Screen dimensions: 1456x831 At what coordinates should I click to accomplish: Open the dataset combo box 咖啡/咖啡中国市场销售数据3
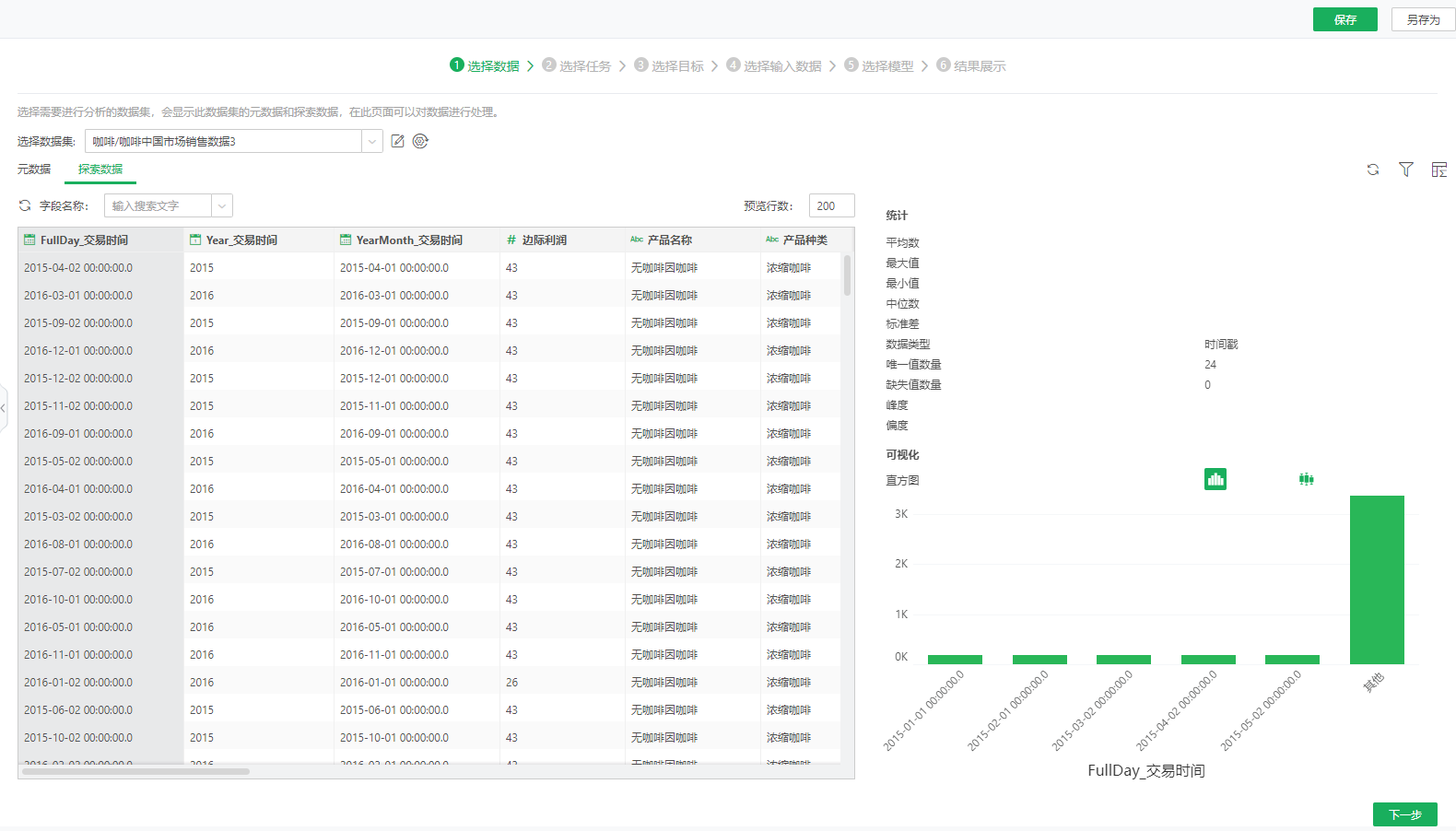click(x=233, y=141)
